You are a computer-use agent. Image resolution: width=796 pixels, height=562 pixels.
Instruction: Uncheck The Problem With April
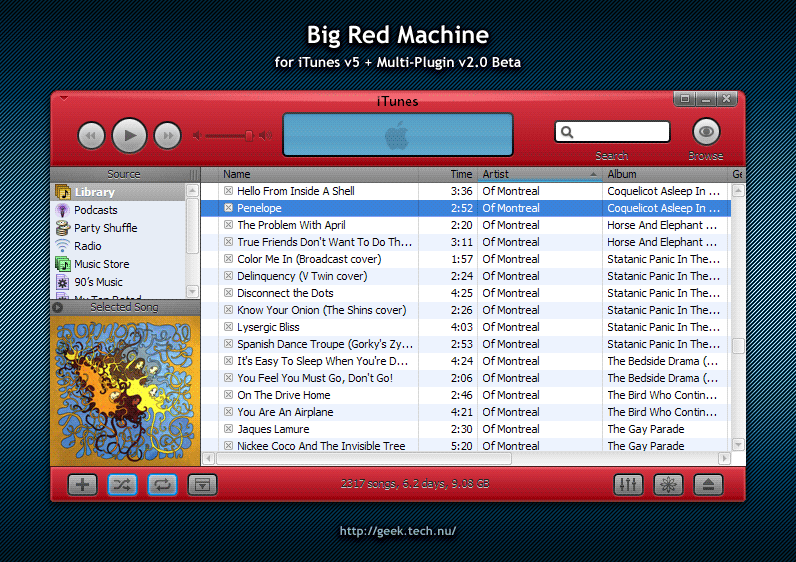[x=228, y=225]
